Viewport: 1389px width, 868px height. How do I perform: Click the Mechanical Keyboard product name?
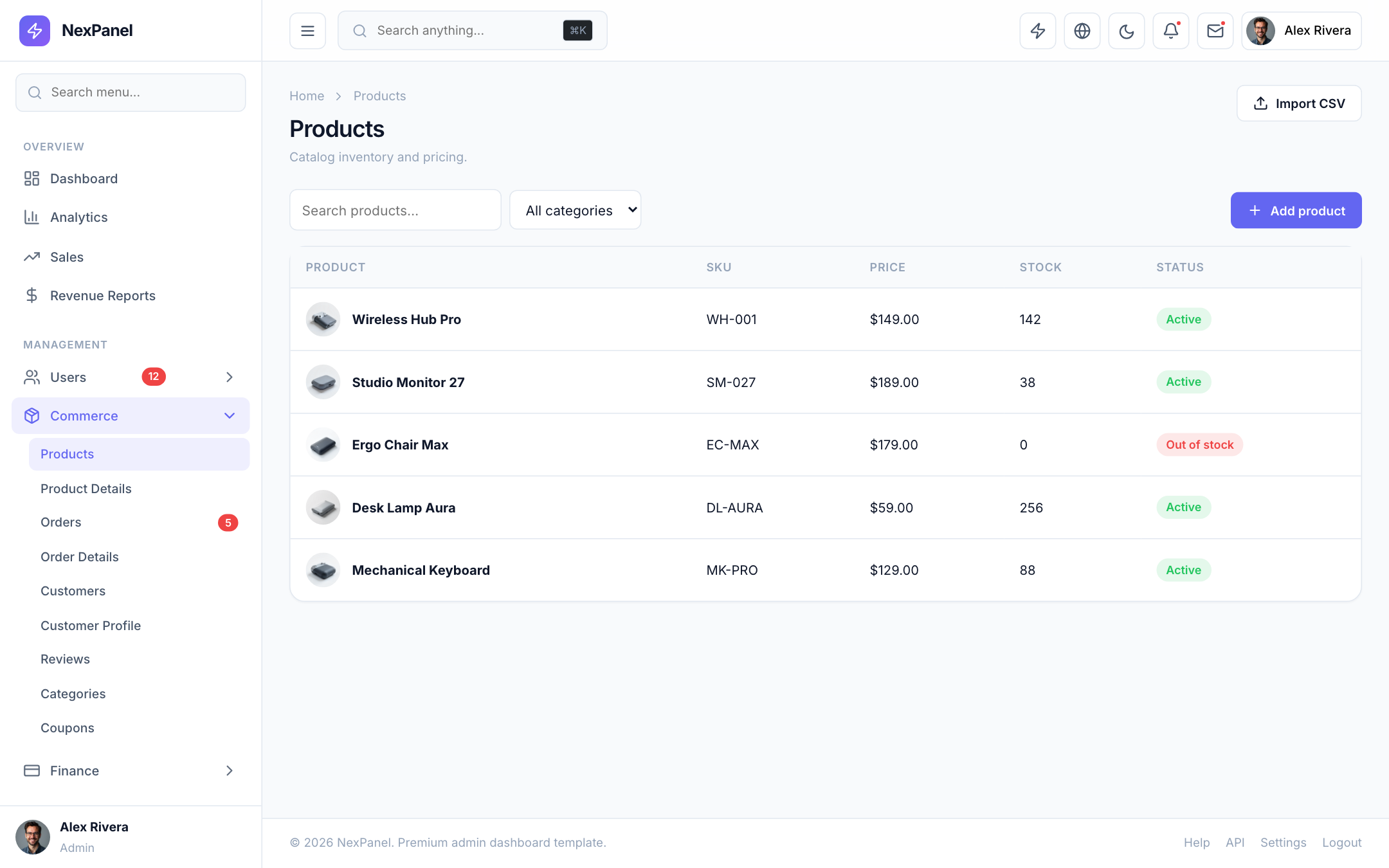(421, 570)
